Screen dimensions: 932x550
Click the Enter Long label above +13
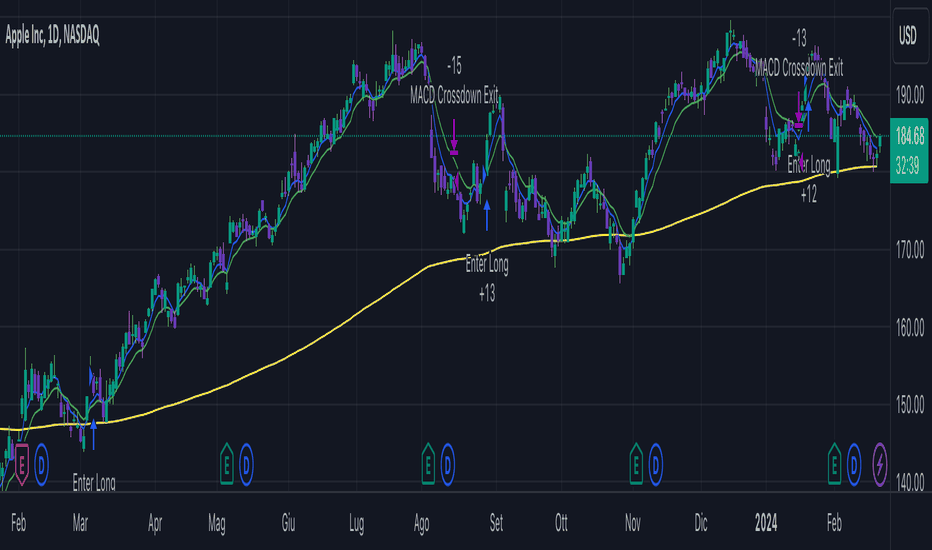click(x=487, y=264)
